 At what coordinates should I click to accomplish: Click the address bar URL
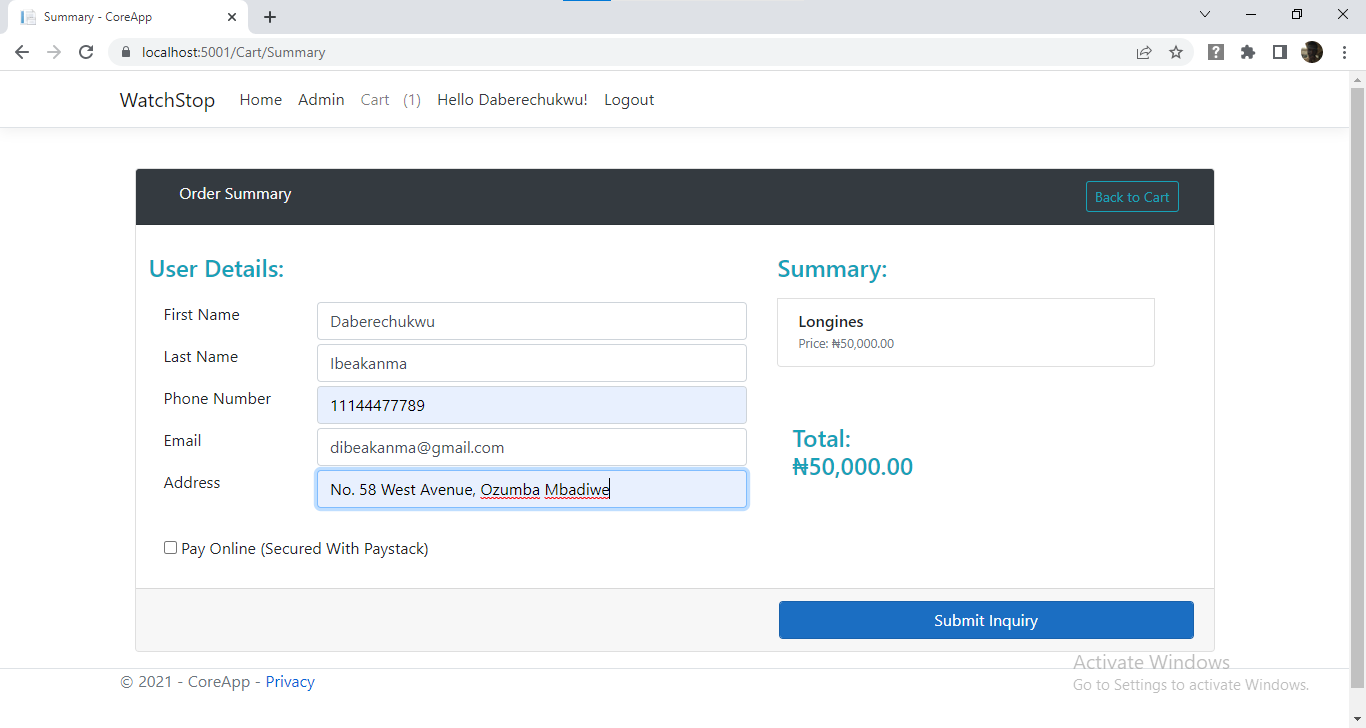coord(234,52)
